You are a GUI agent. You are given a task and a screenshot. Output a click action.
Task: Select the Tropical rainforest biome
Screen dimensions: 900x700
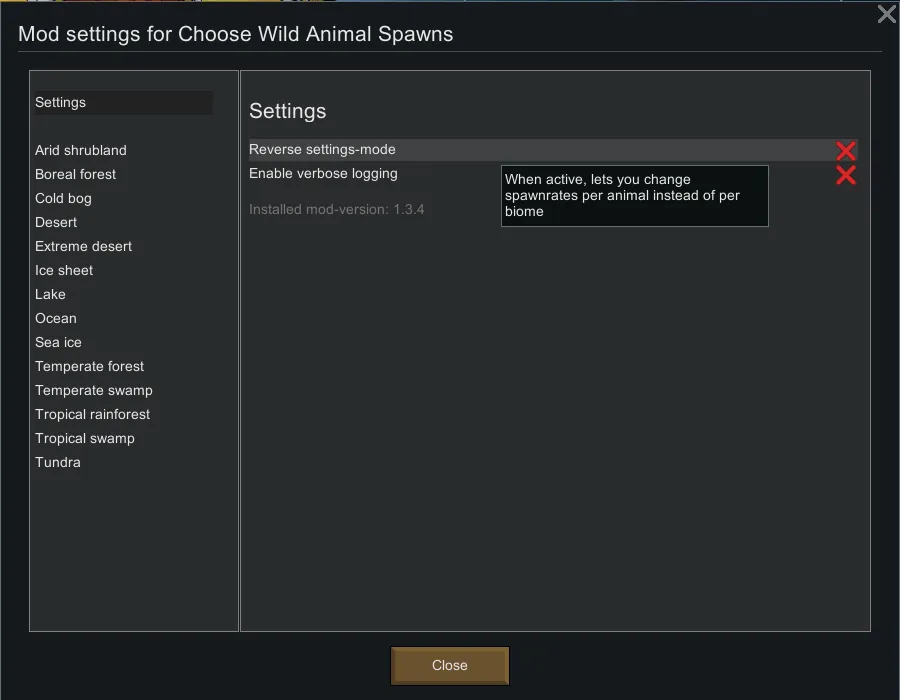pos(93,415)
